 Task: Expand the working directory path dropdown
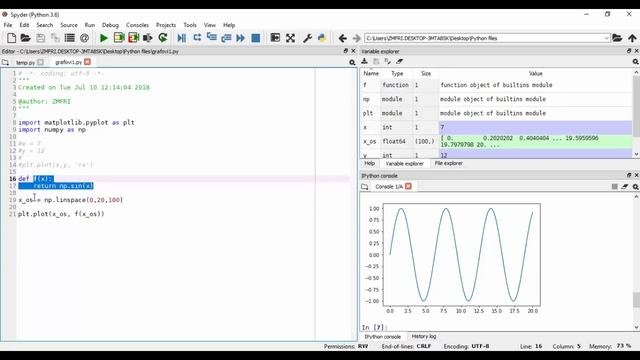606,38
